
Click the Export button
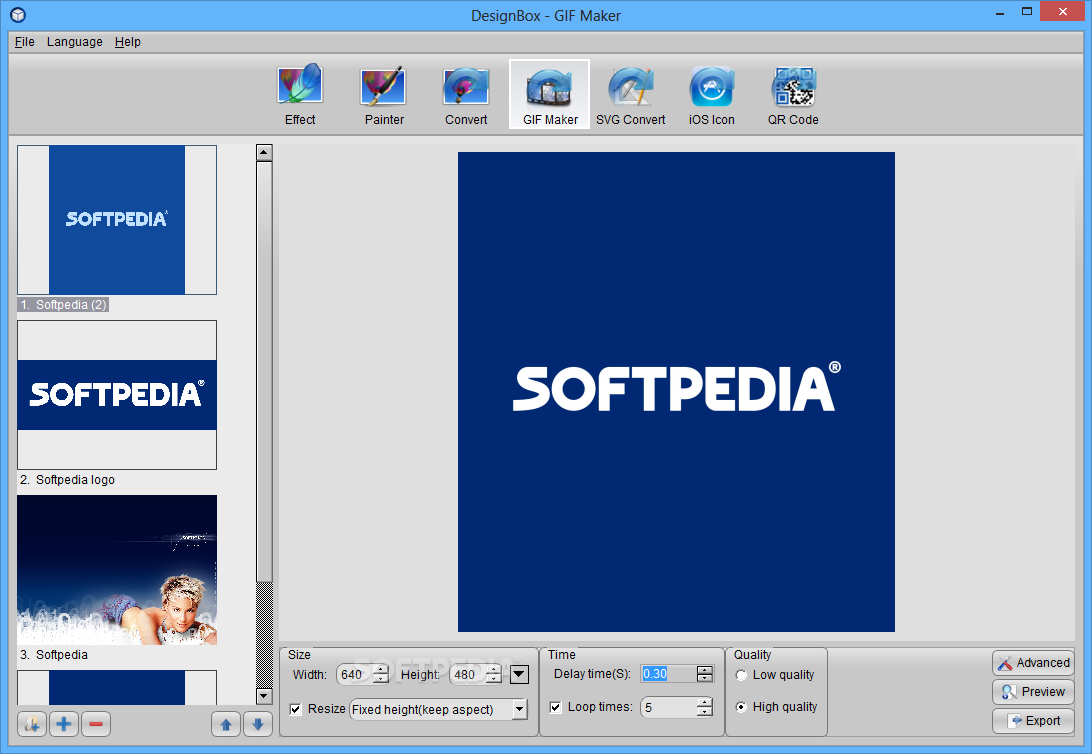click(x=1034, y=721)
